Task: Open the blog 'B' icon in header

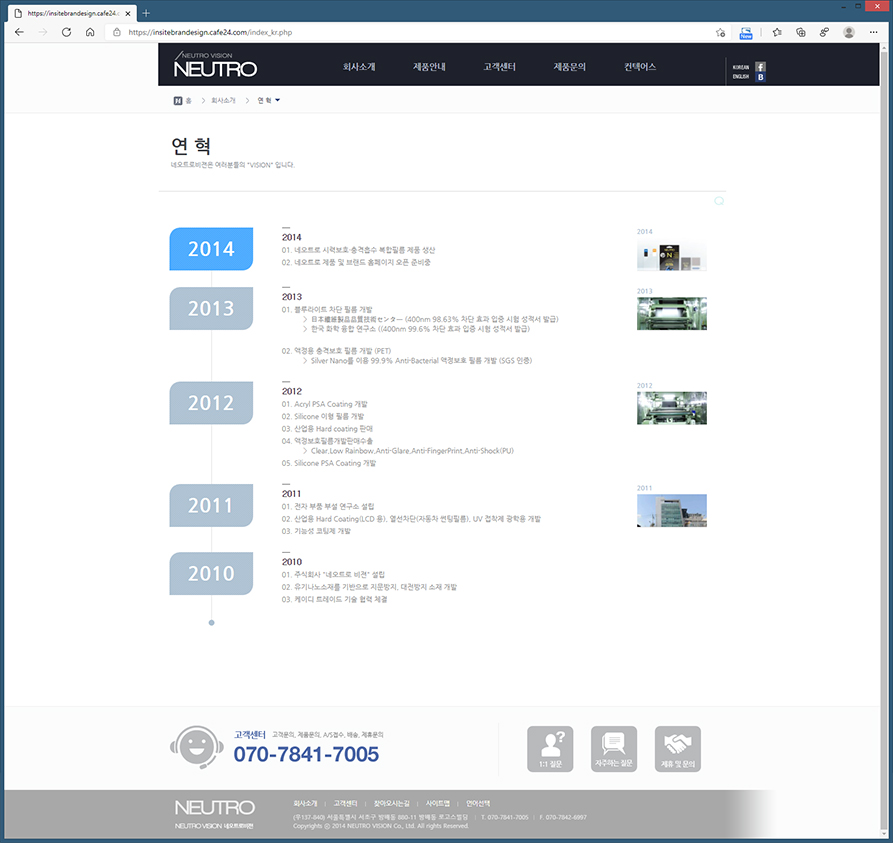Action: tap(760, 77)
